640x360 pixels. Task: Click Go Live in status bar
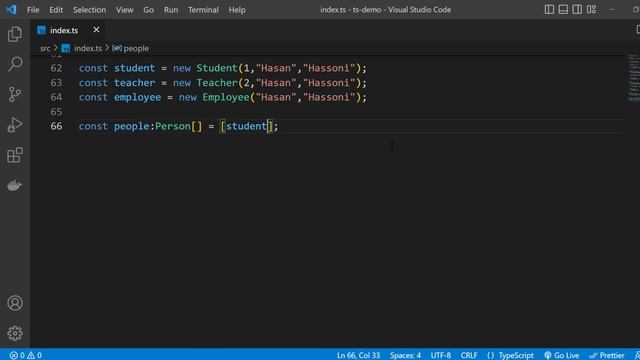coord(562,355)
